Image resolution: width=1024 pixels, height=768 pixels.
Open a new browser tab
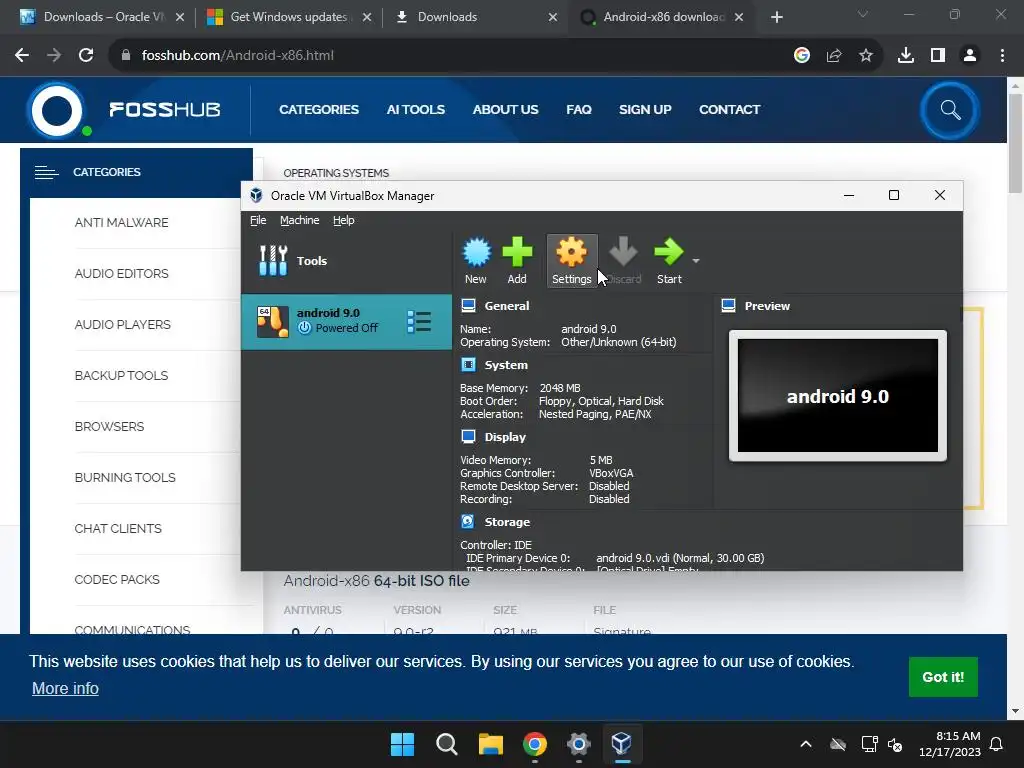tap(776, 17)
